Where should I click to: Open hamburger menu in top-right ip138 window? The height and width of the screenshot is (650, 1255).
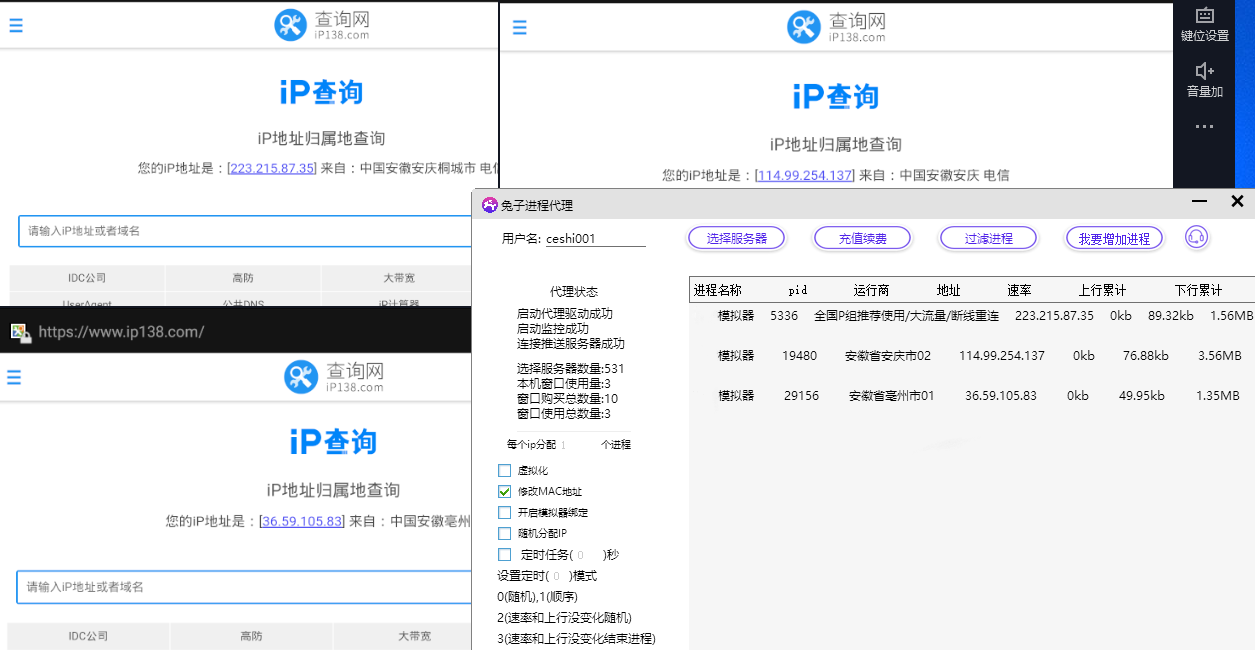click(x=519, y=28)
